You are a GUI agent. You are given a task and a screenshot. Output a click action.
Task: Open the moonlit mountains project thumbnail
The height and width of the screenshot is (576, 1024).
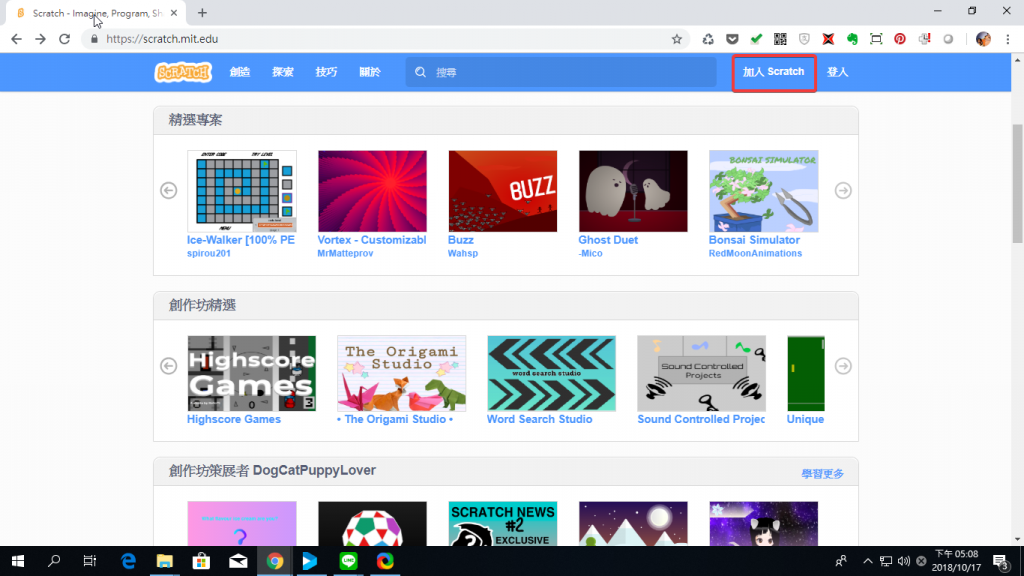tap(633, 524)
